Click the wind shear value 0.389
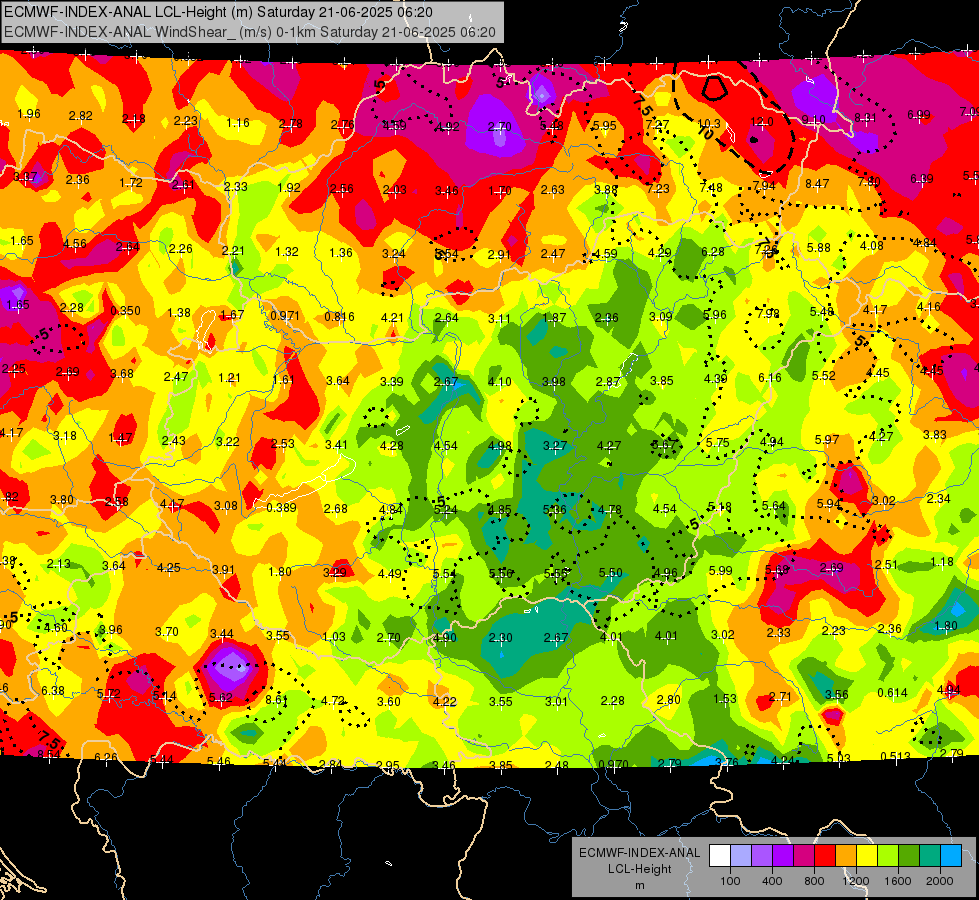This screenshot has height=900, width=979. tap(282, 507)
